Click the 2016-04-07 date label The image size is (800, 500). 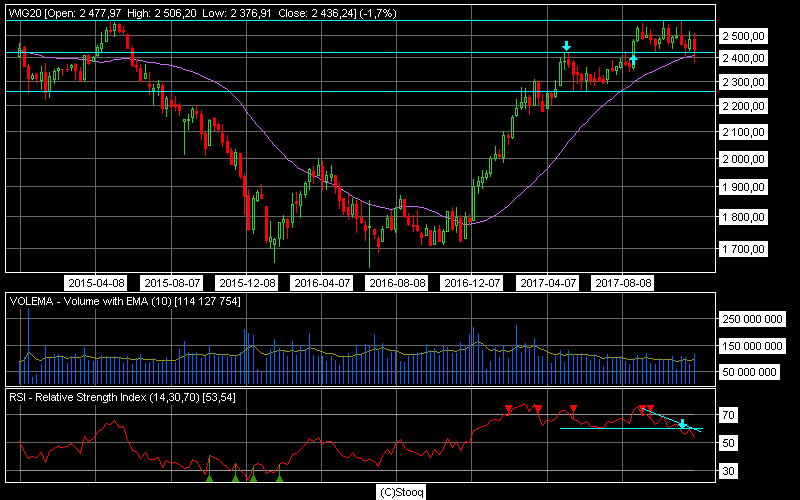coord(322,283)
